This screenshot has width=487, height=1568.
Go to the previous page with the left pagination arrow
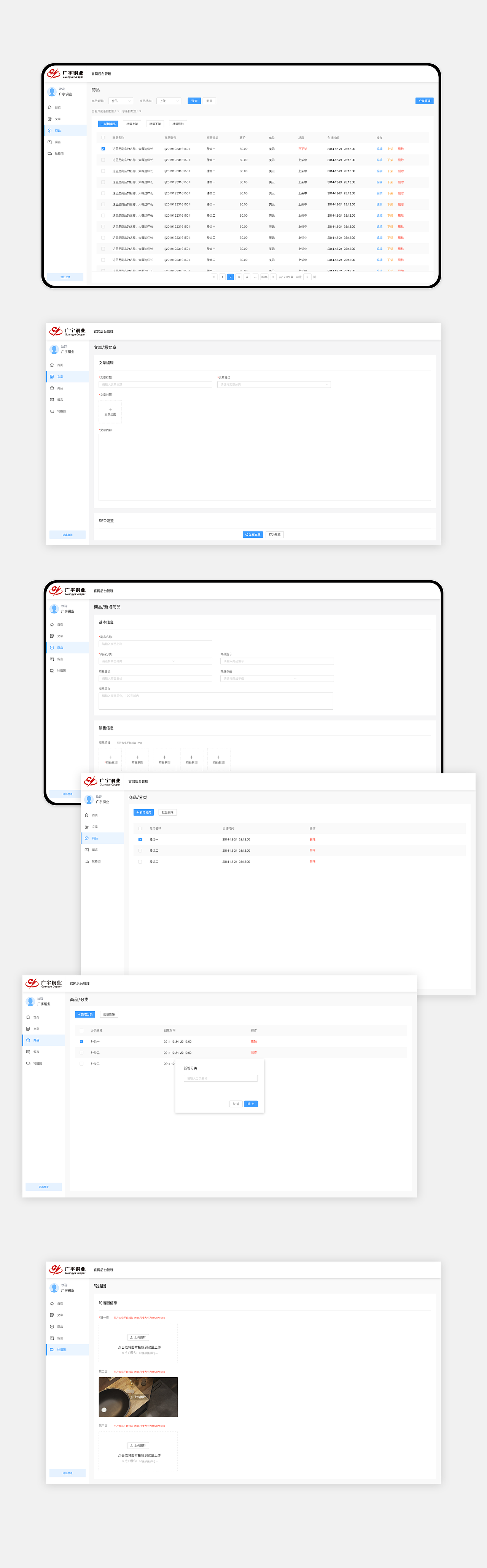pyautogui.click(x=214, y=277)
